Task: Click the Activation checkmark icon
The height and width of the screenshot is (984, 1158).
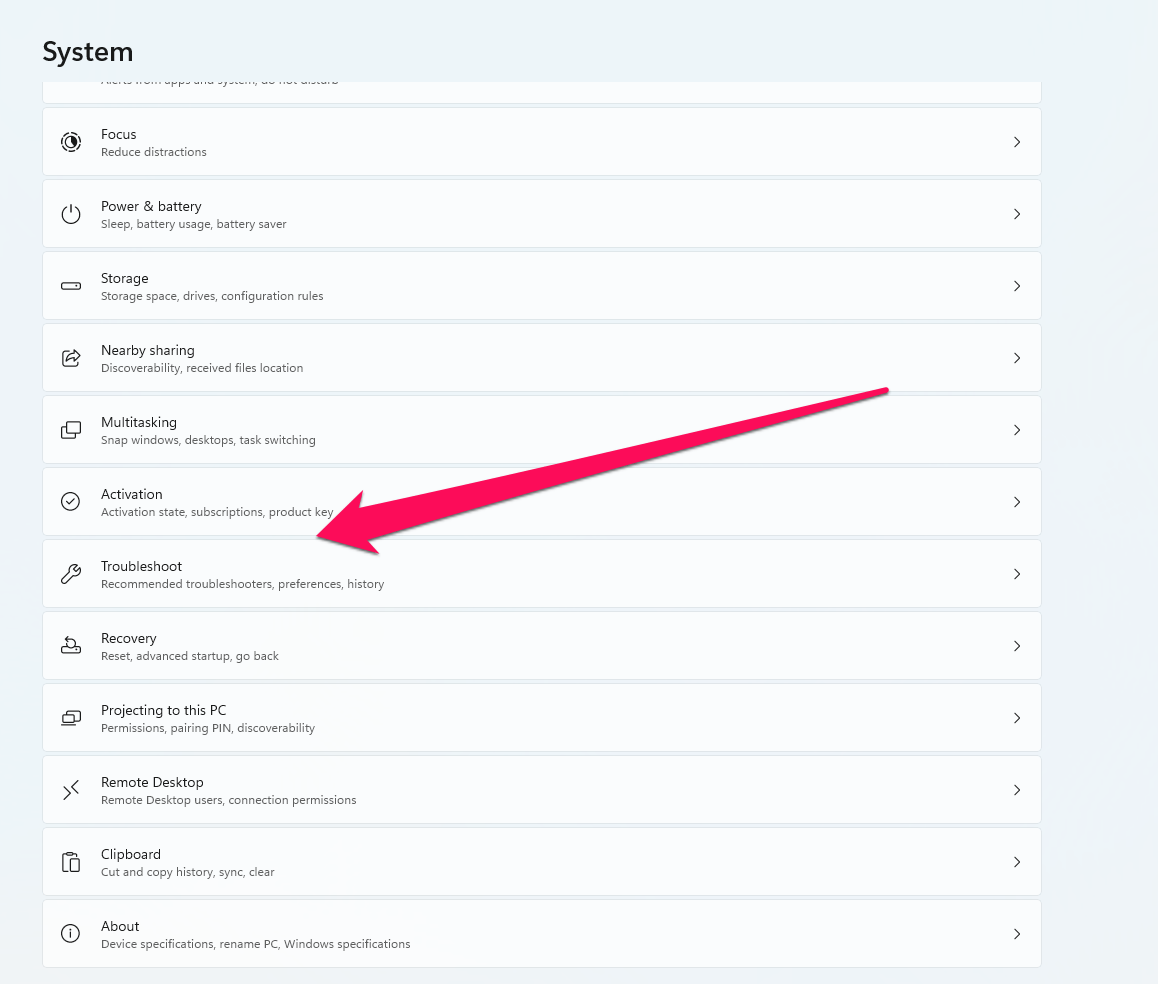Action: tap(71, 502)
